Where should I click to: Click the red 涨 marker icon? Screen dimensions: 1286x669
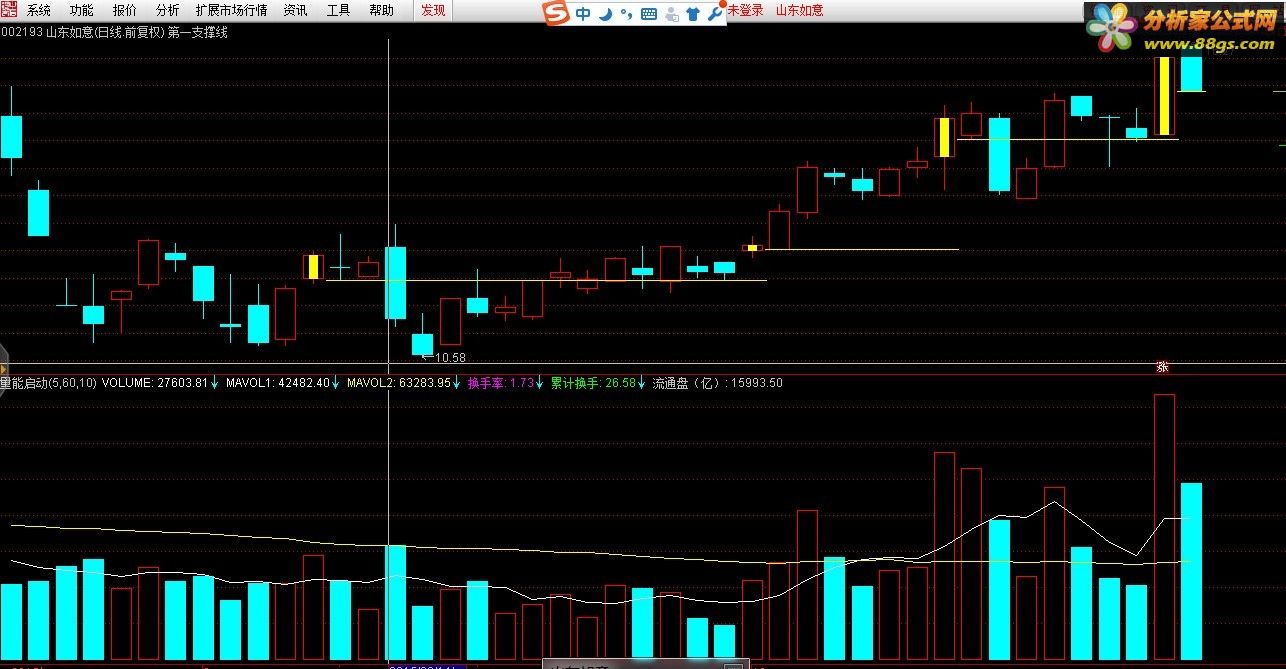1163,367
